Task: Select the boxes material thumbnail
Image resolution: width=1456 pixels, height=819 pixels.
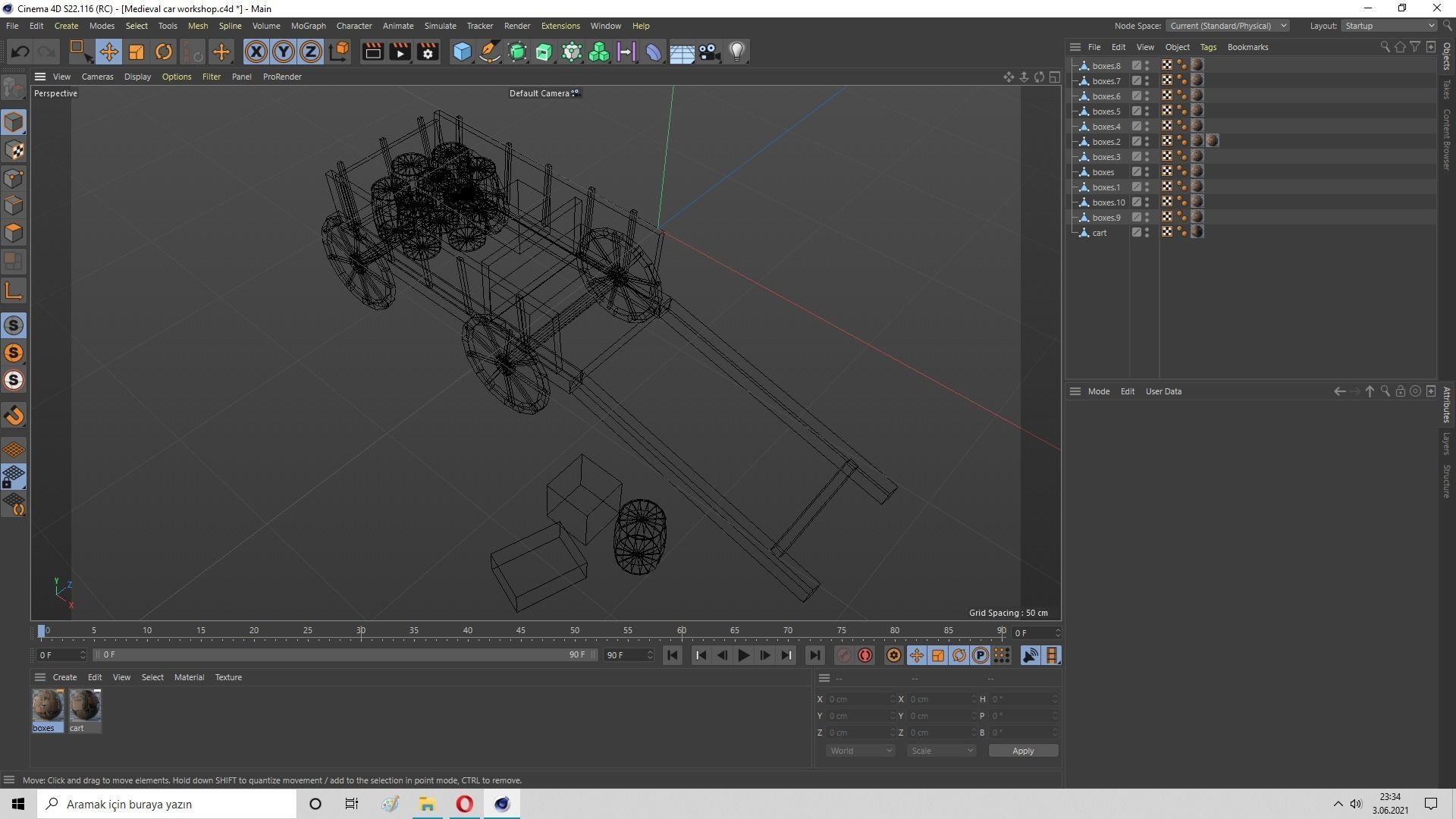Action: [x=48, y=706]
